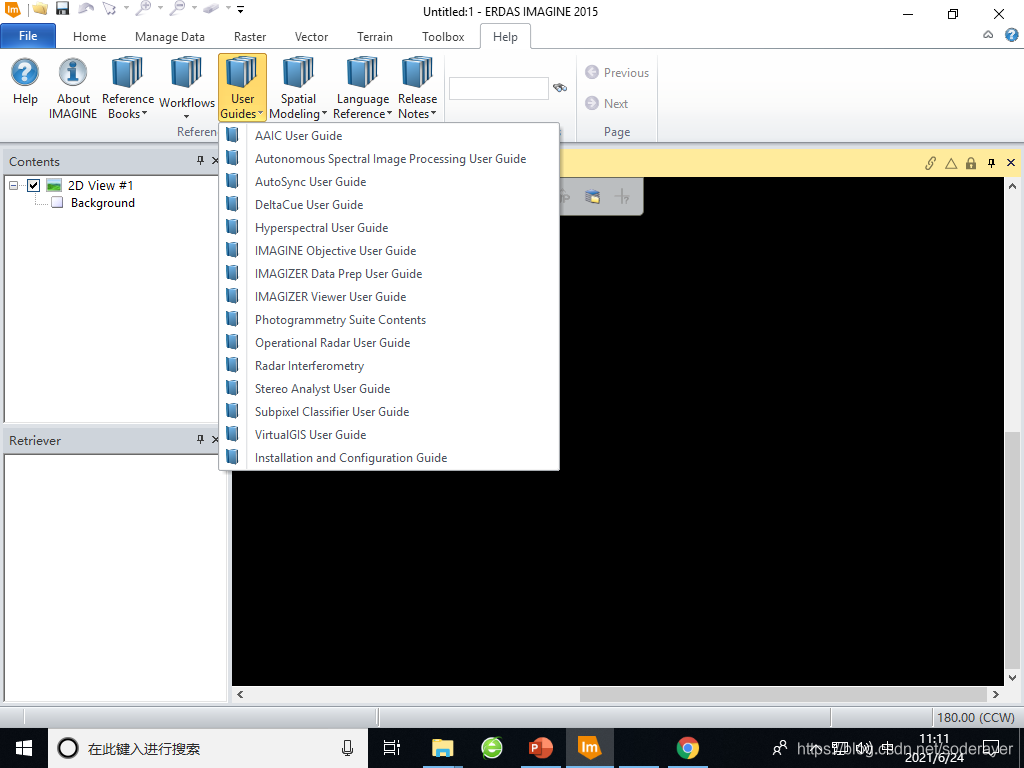
Task: Open DeltaCue User Guide
Action: click(x=389, y=204)
